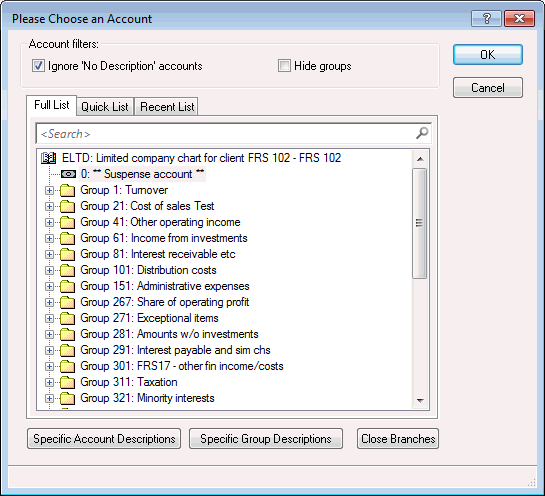Click the Group 1 Turnover folder icon
The height and width of the screenshot is (496, 545).
pyautogui.click(x=67, y=190)
